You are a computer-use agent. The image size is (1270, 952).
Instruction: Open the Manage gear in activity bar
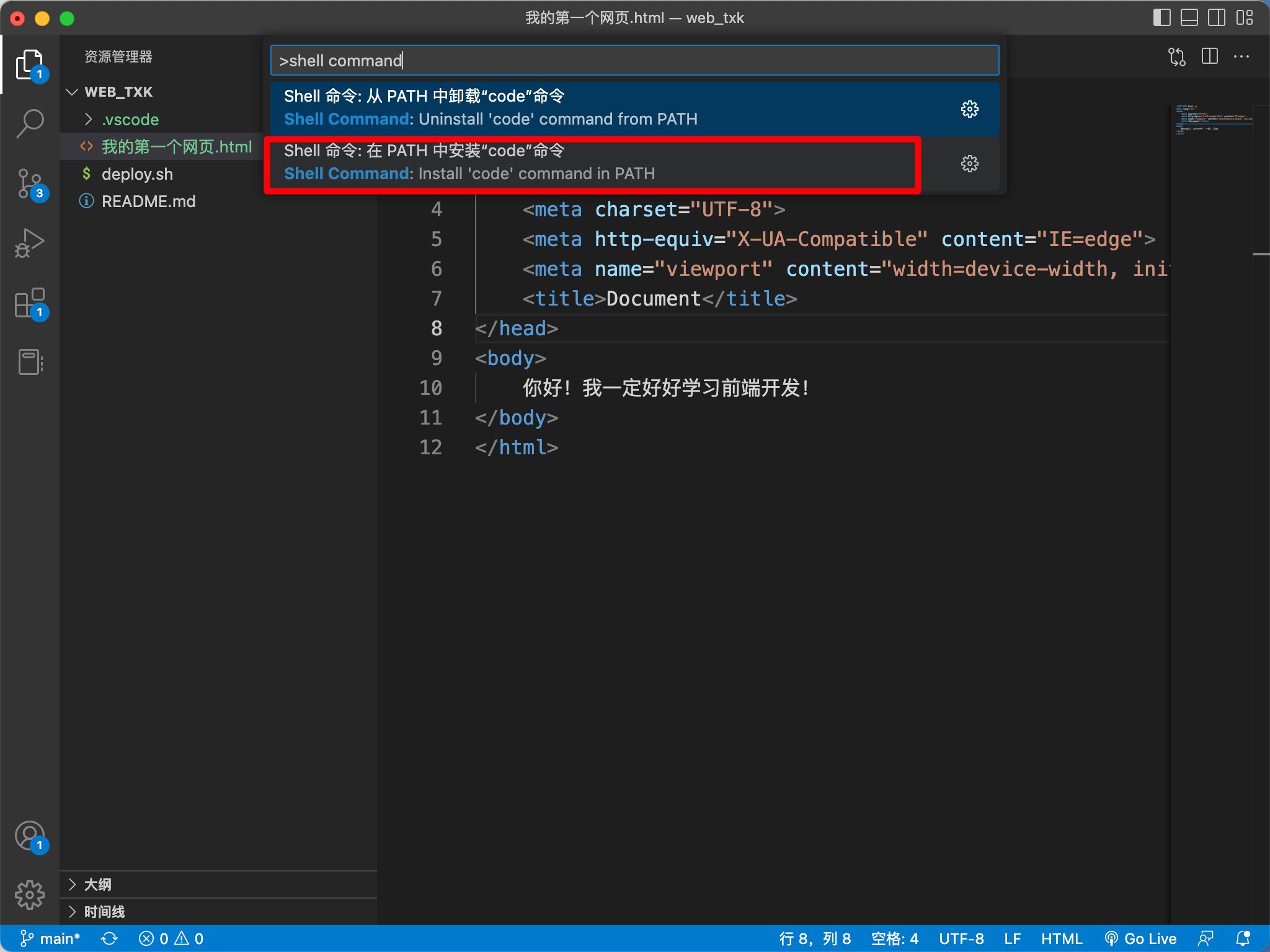[x=30, y=895]
